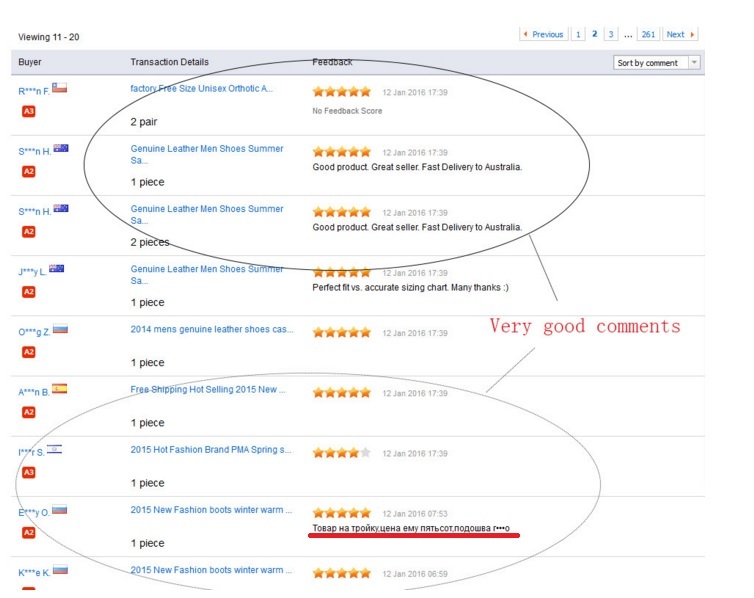This screenshot has height=598, width=754.
Task: Click the Israeli flag next to I***r S.
Action: 54,449
